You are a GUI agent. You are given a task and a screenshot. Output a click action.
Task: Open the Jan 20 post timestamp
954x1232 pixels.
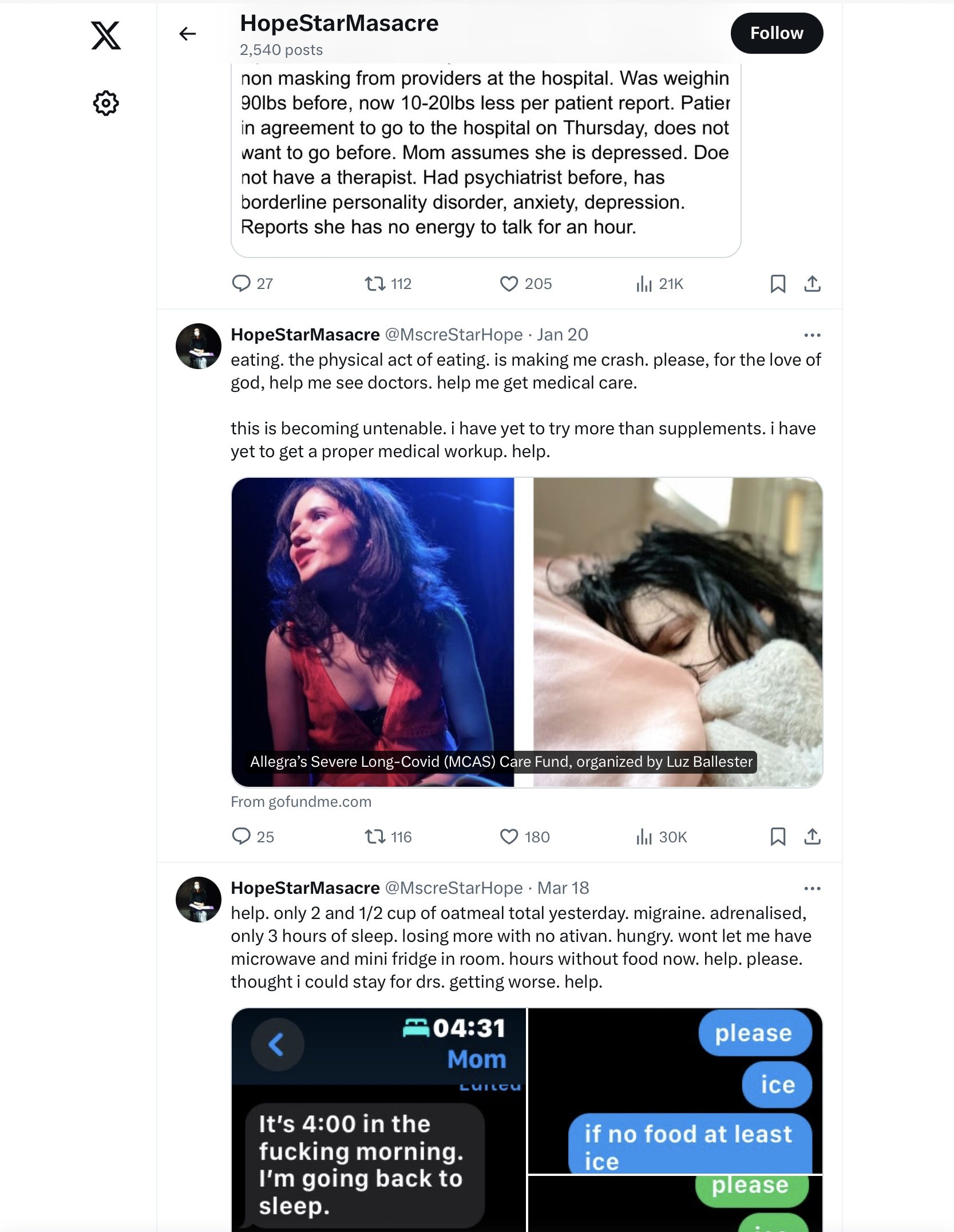563,334
